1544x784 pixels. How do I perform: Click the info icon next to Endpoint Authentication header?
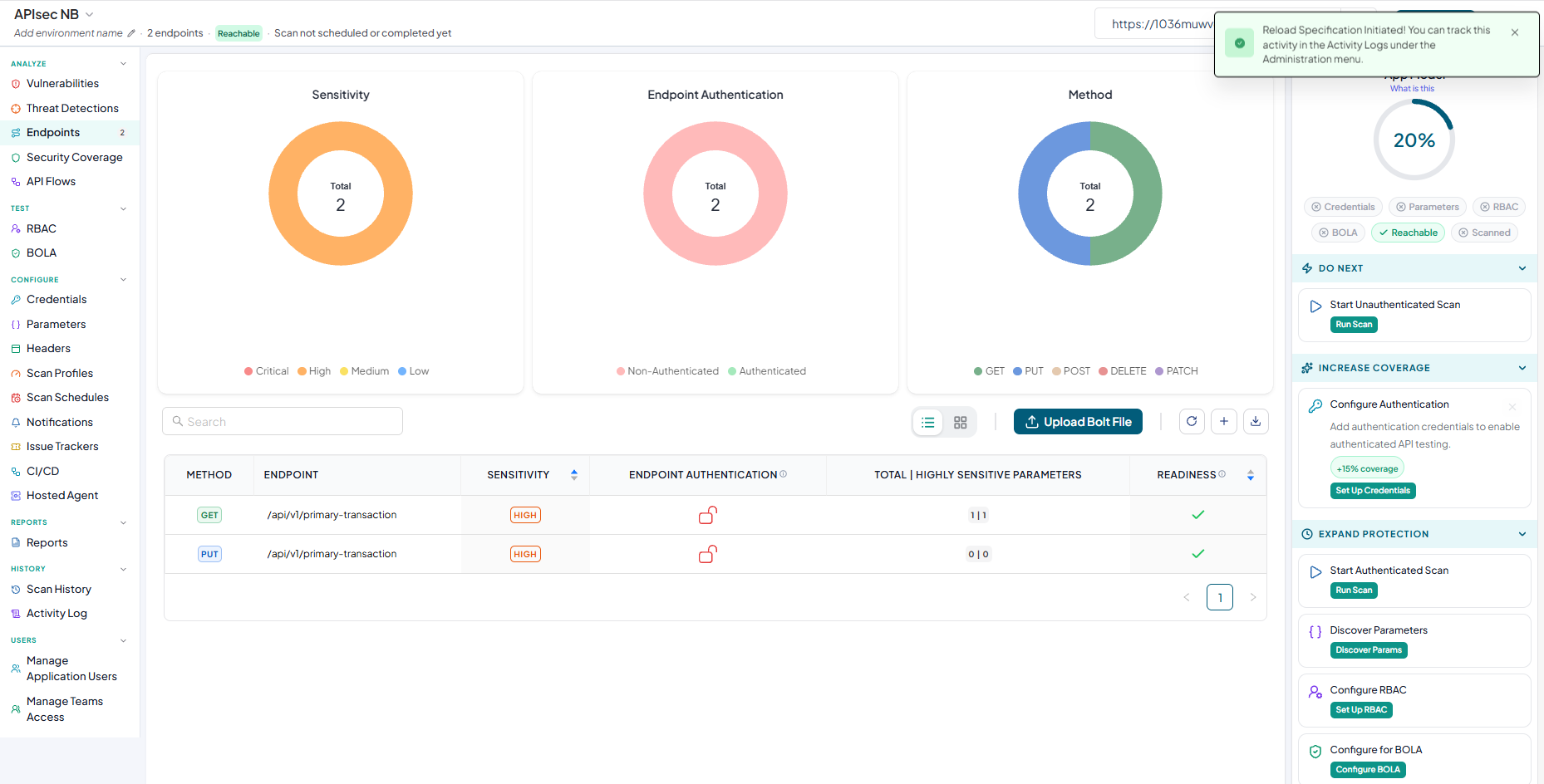(784, 474)
